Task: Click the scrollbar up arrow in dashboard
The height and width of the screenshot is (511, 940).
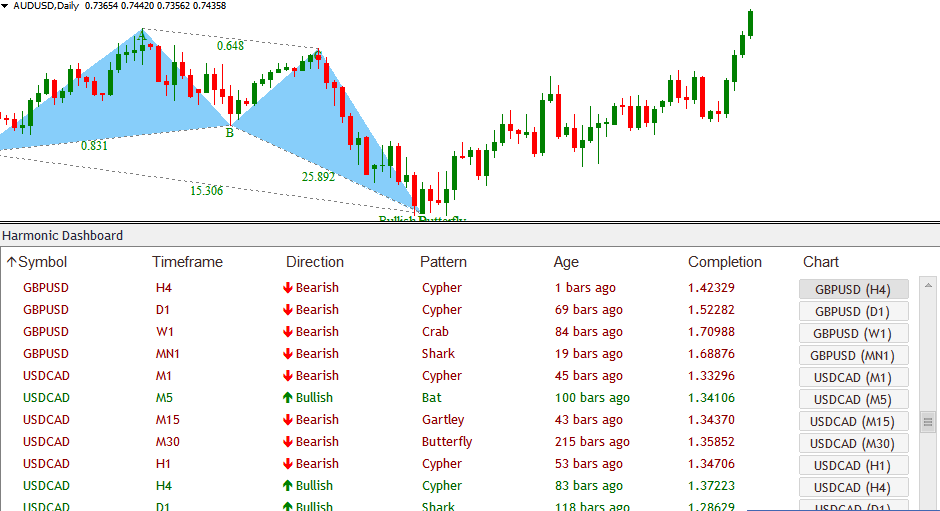Action: tap(928, 285)
